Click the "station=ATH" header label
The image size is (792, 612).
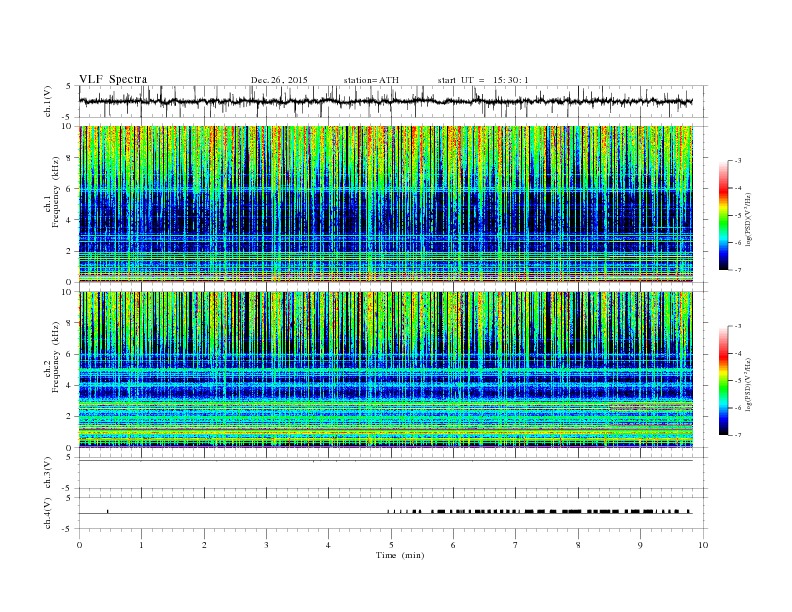point(371,80)
